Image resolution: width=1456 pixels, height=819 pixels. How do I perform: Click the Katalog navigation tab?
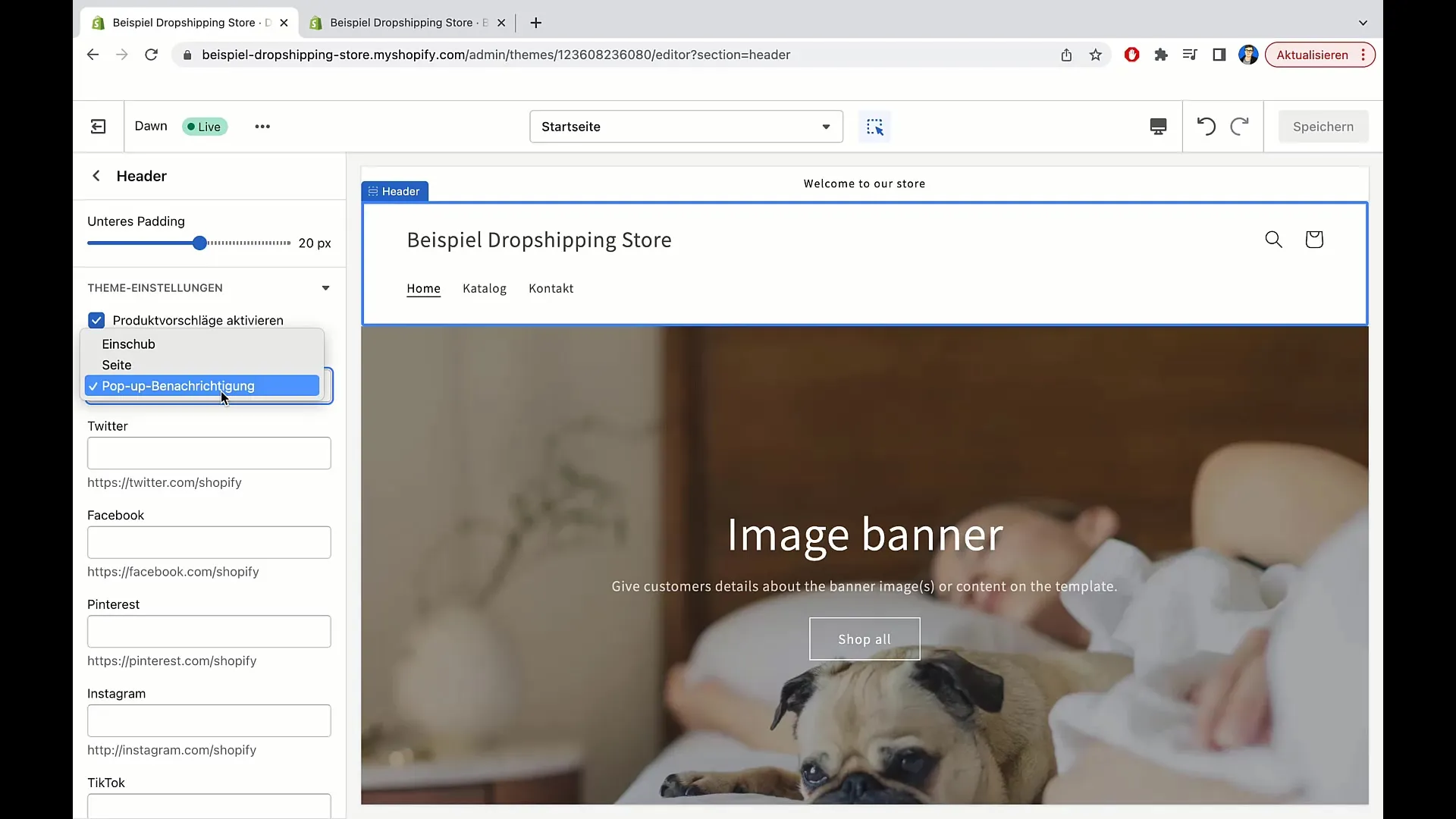click(485, 289)
